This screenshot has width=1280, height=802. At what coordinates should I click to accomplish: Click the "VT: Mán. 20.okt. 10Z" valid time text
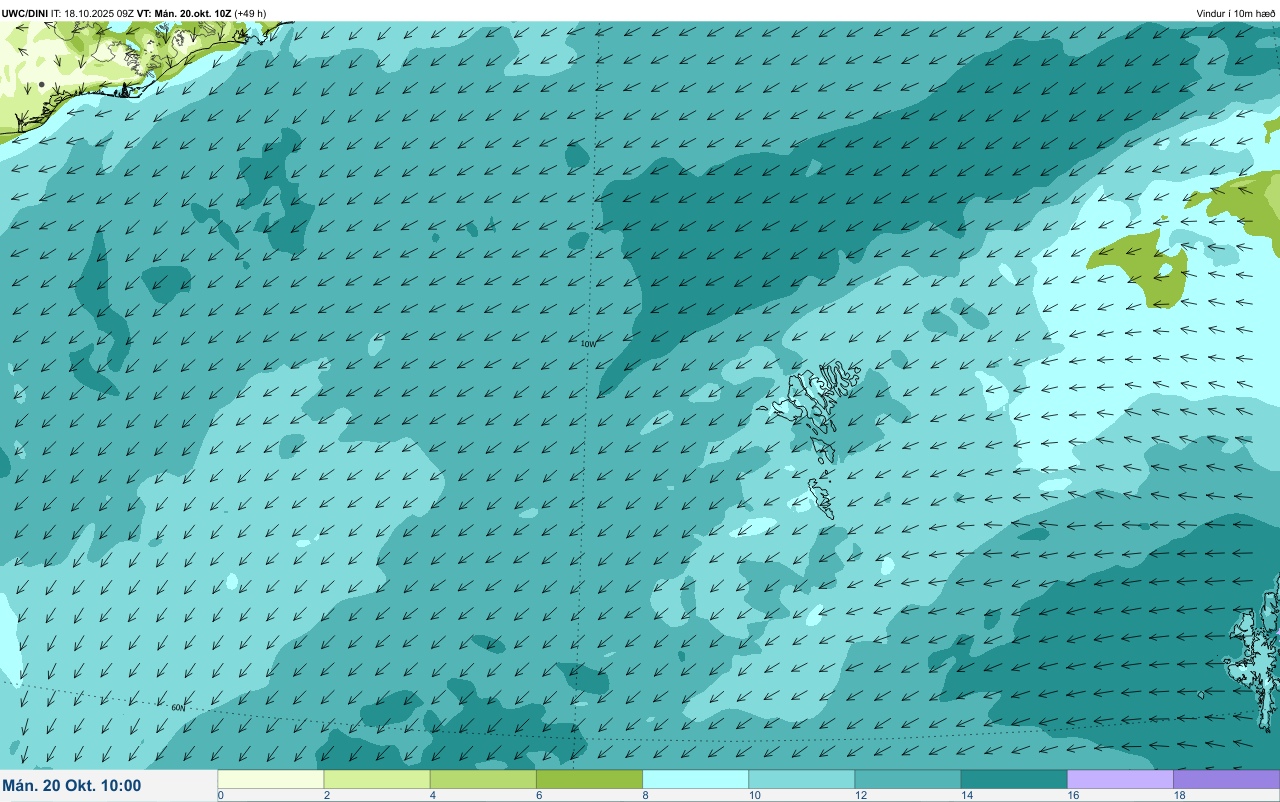pos(185,13)
